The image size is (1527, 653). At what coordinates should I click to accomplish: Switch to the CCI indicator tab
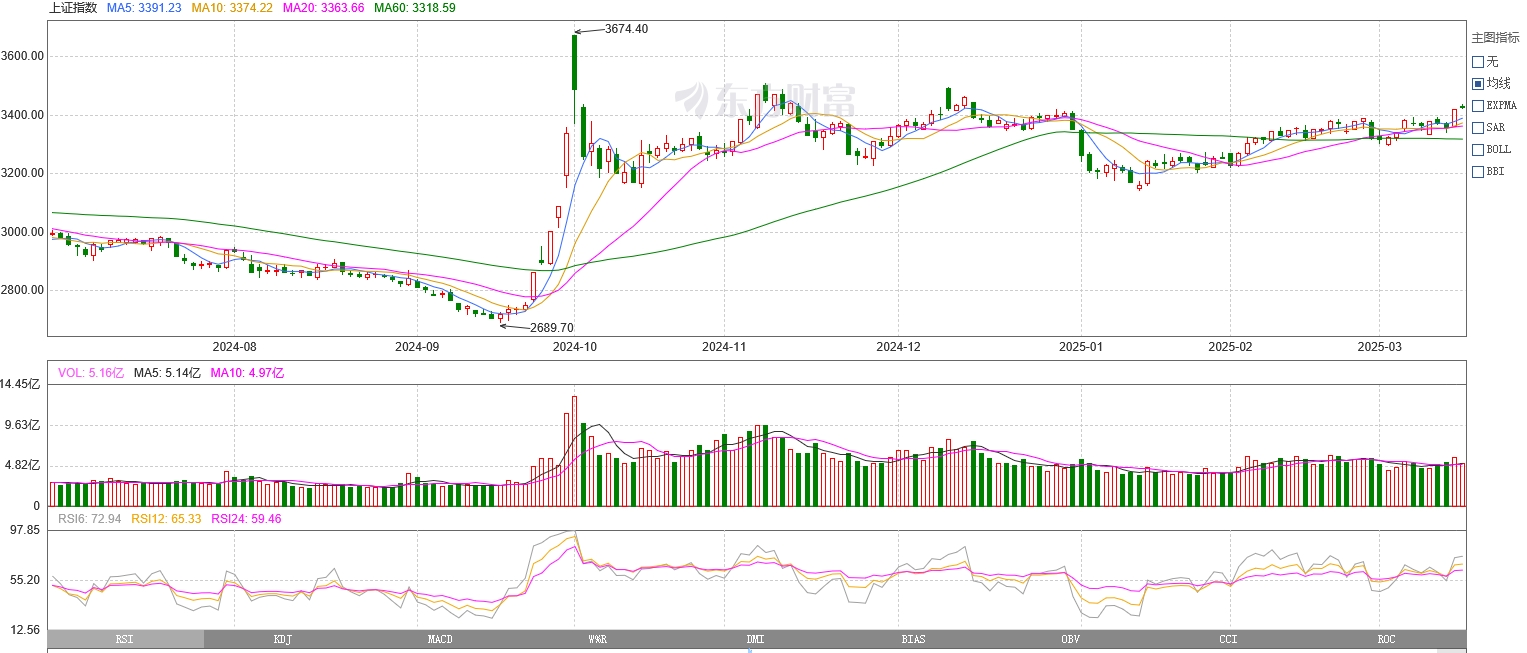click(x=1228, y=639)
